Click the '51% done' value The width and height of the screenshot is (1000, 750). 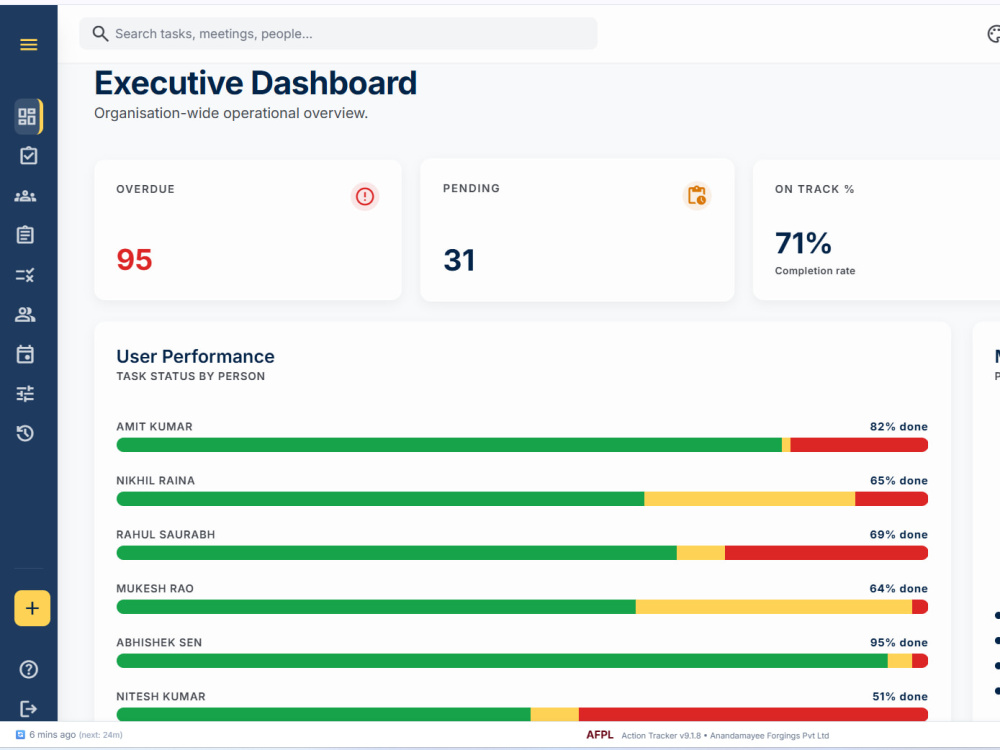pyautogui.click(x=900, y=696)
